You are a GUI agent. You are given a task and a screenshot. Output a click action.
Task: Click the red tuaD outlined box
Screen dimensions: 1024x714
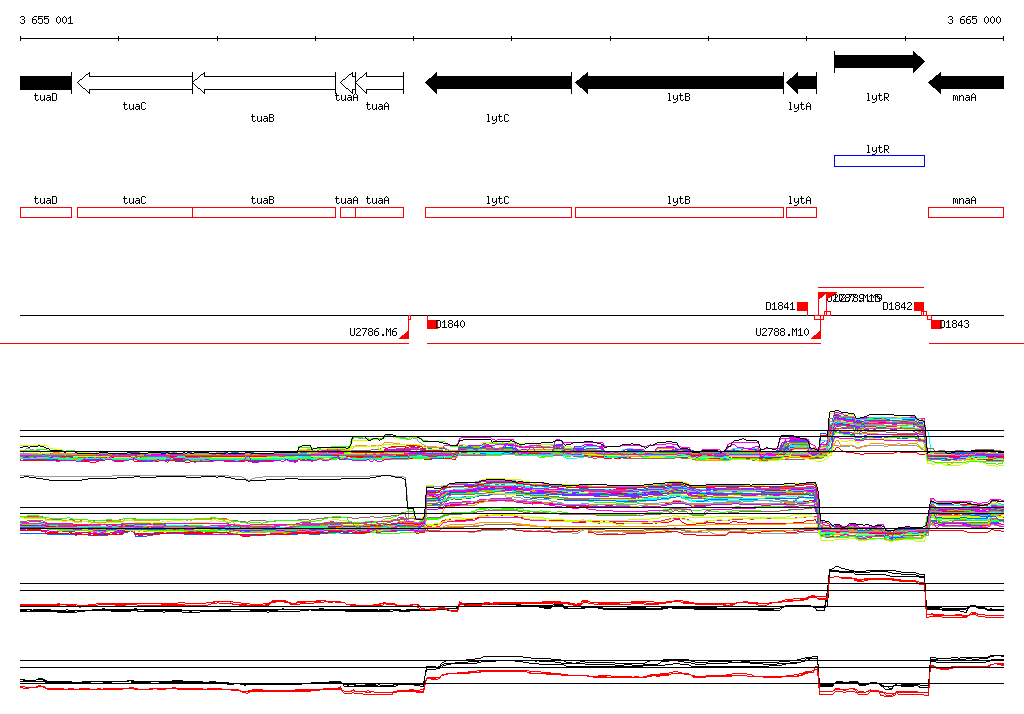(46, 212)
